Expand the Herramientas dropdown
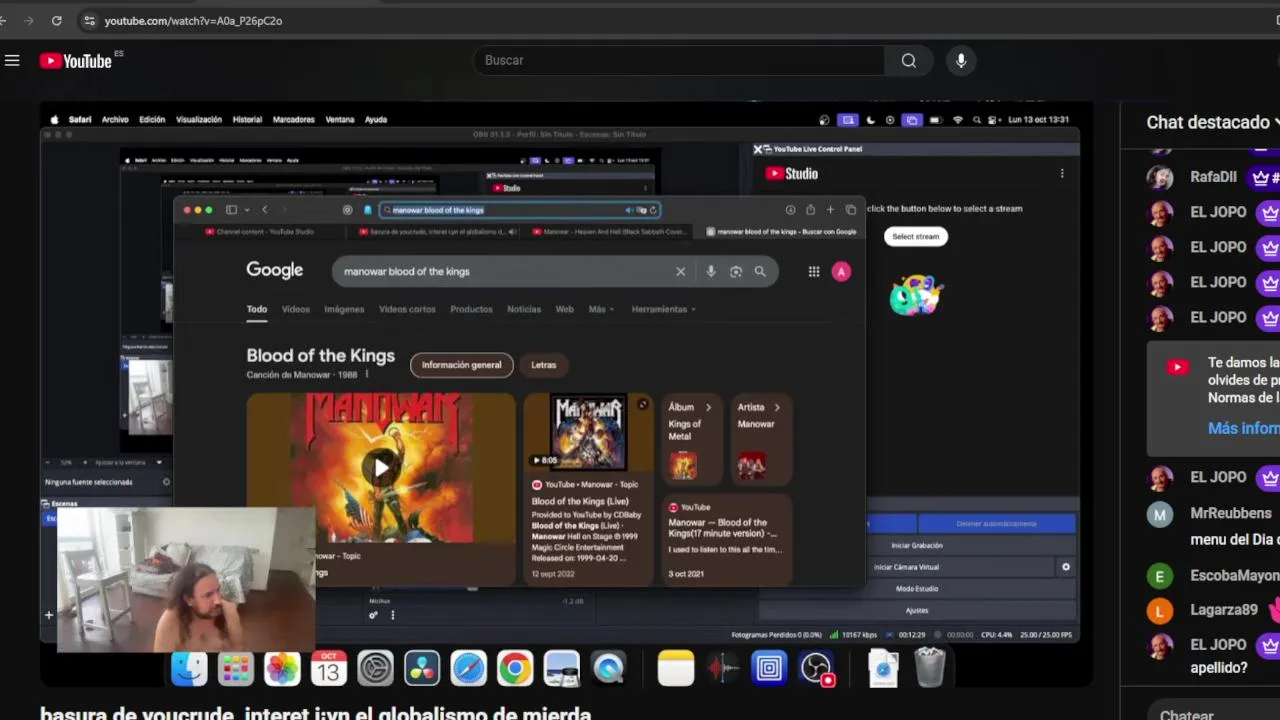 (663, 309)
